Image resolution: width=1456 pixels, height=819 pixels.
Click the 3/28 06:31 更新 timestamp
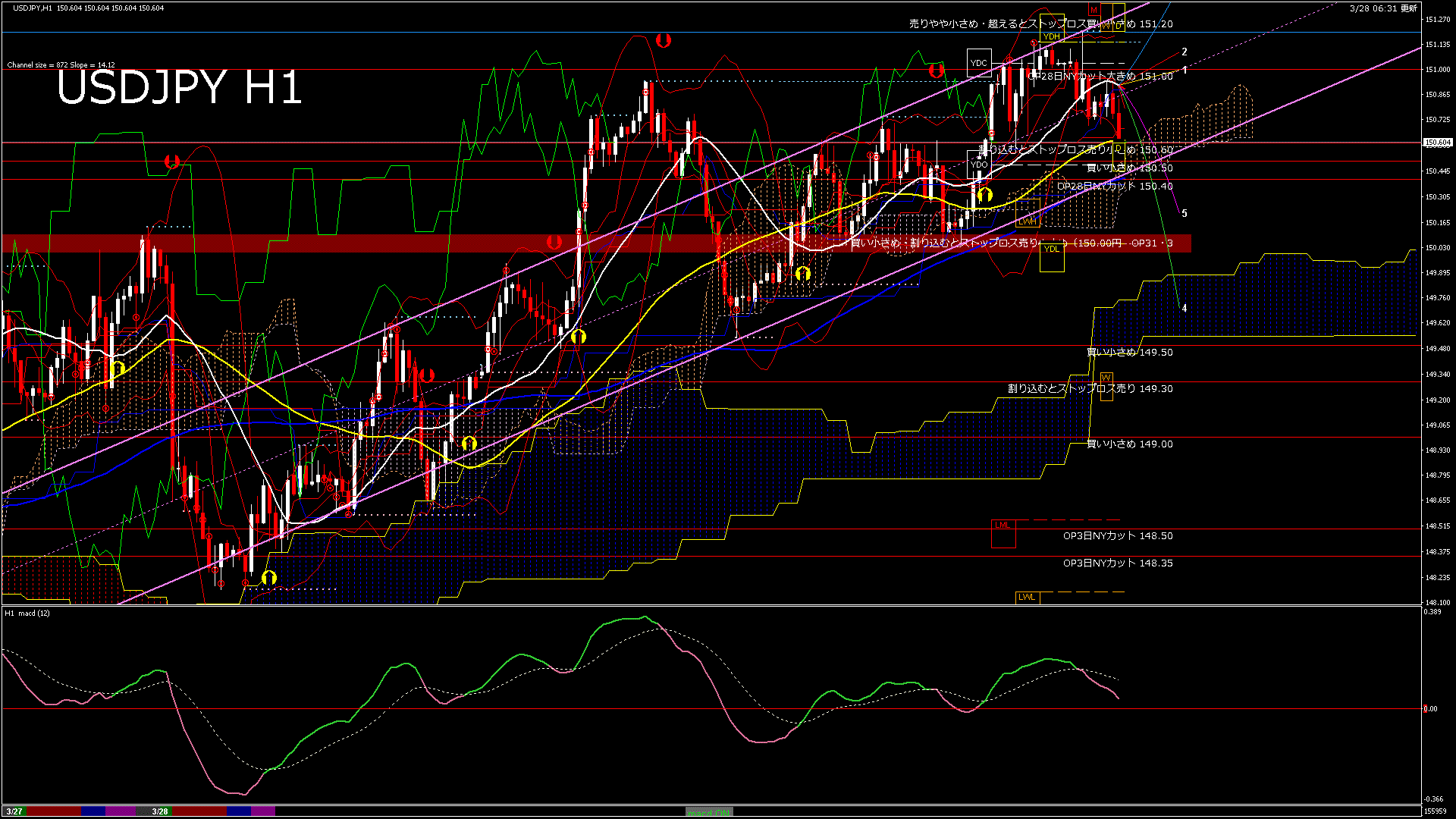[x=1383, y=8]
